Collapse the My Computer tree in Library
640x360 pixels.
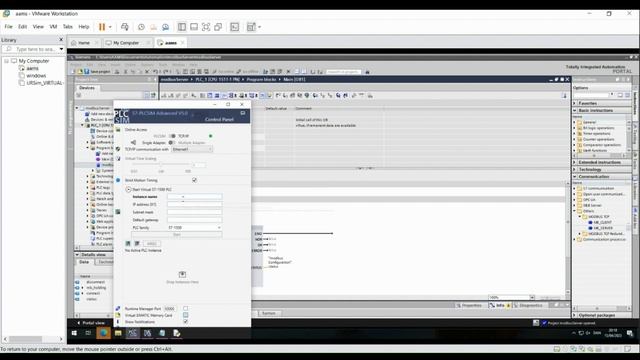click(7, 61)
